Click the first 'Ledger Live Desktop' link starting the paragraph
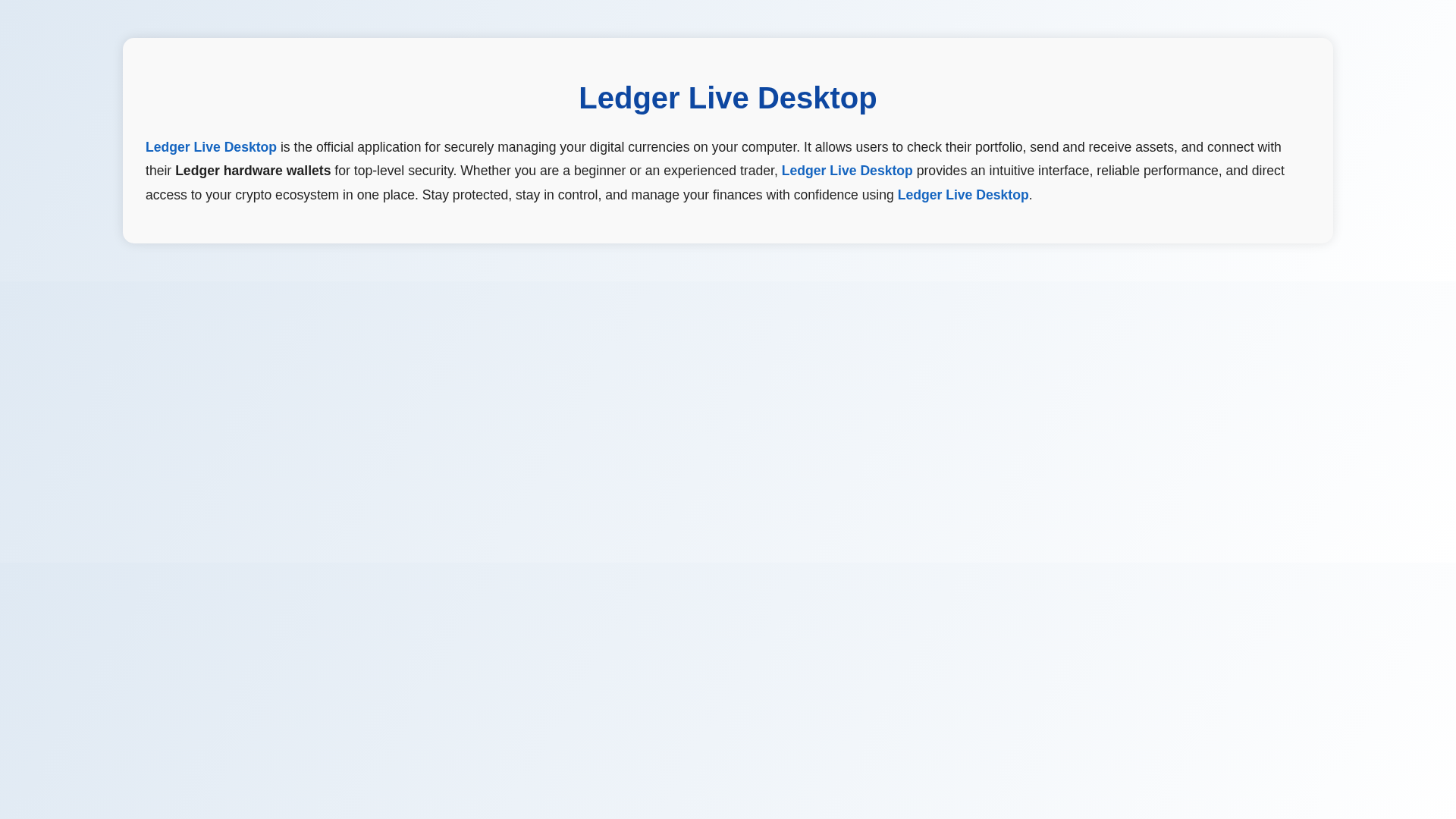 [x=211, y=147]
